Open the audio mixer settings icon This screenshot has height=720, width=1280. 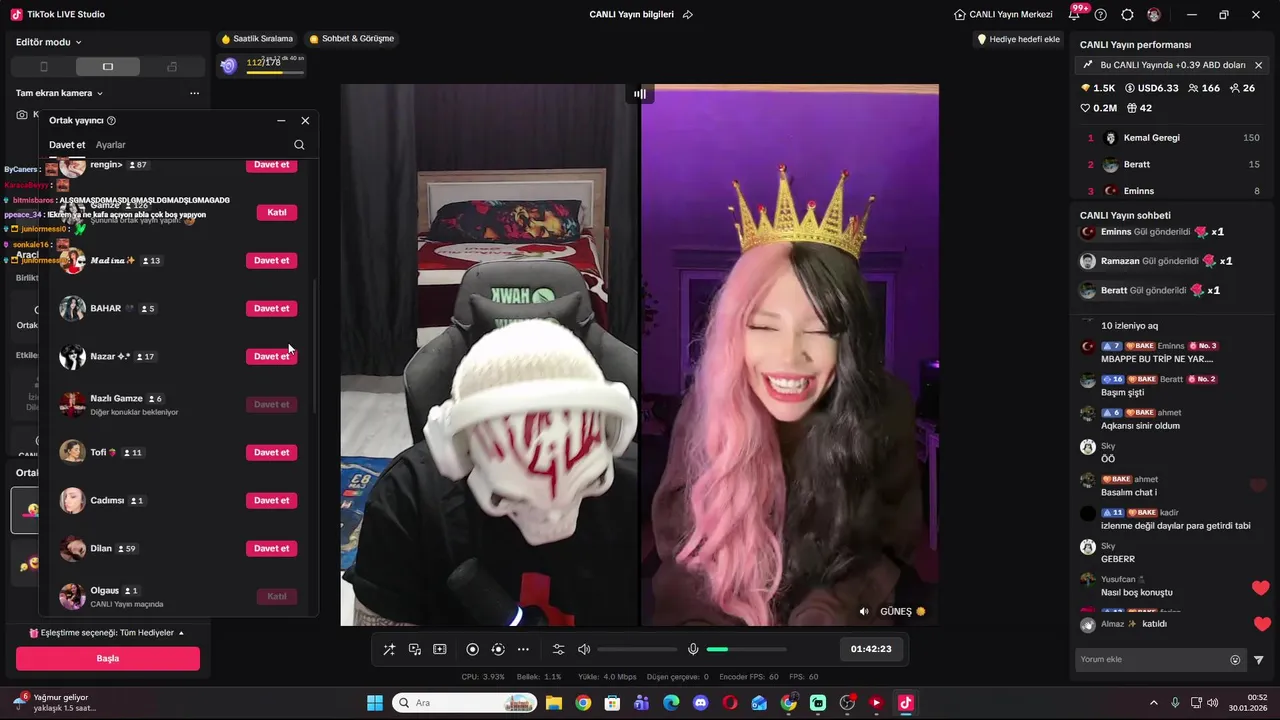pos(559,649)
